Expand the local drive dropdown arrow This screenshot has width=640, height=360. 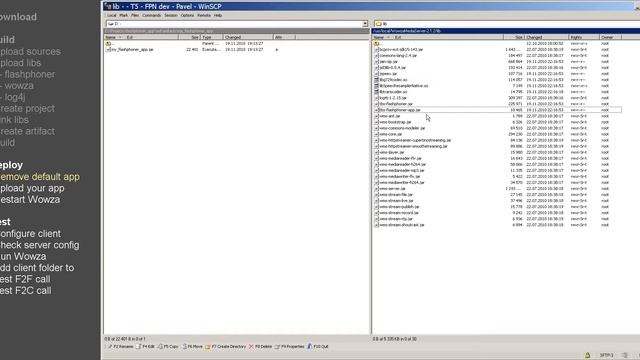click(x=365, y=24)
